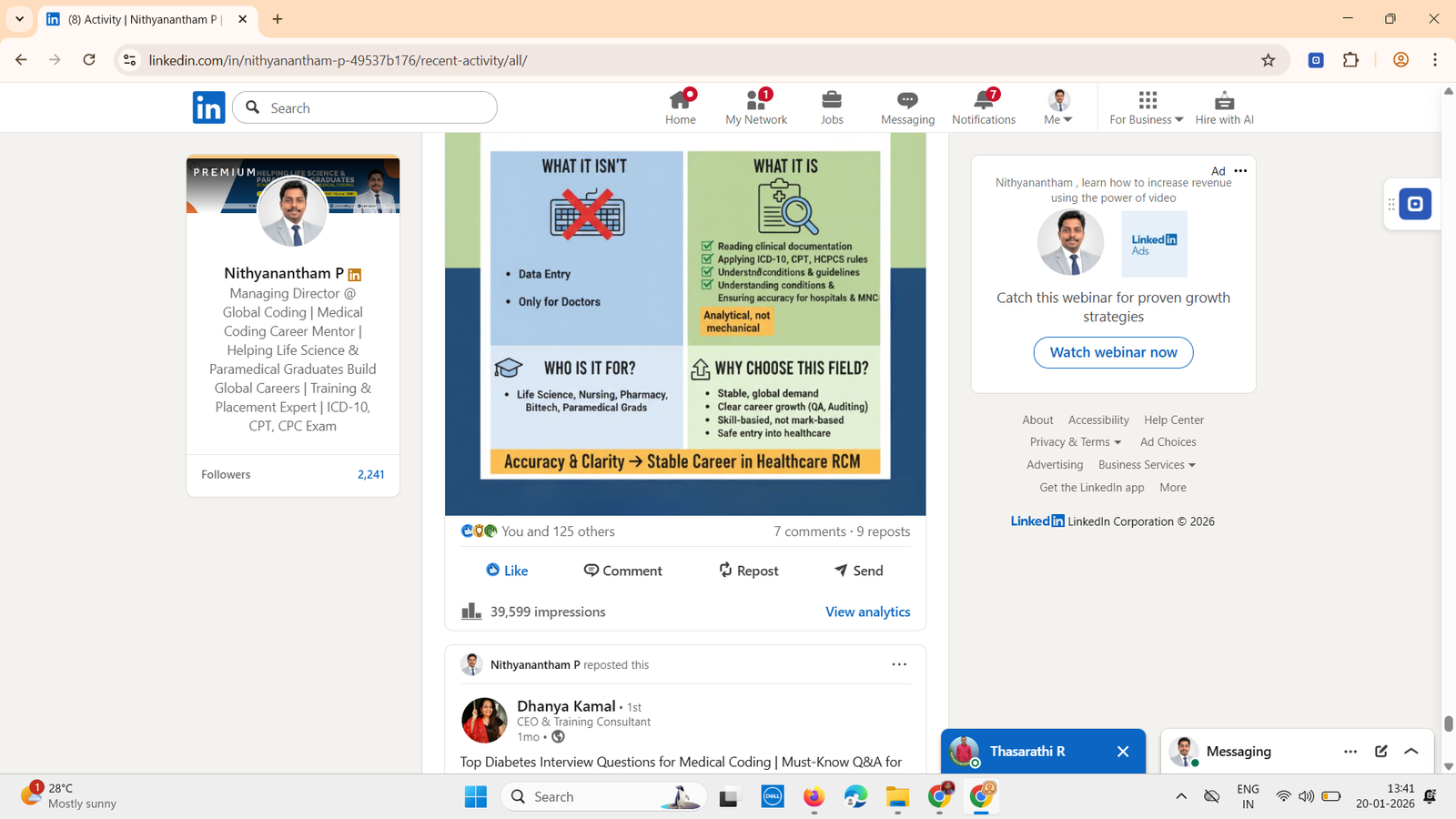Open LinkedIn Home feed icon
Image resolution: width=1456 pixels, height=819 pixels.
pos(680,100)
